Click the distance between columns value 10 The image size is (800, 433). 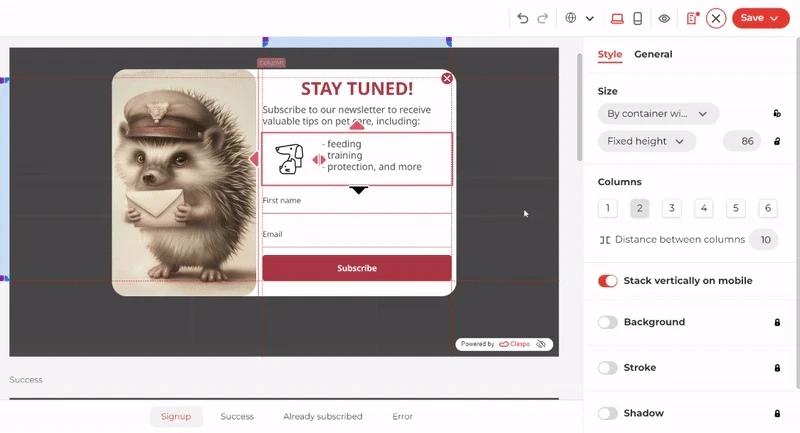coord(765,240)
